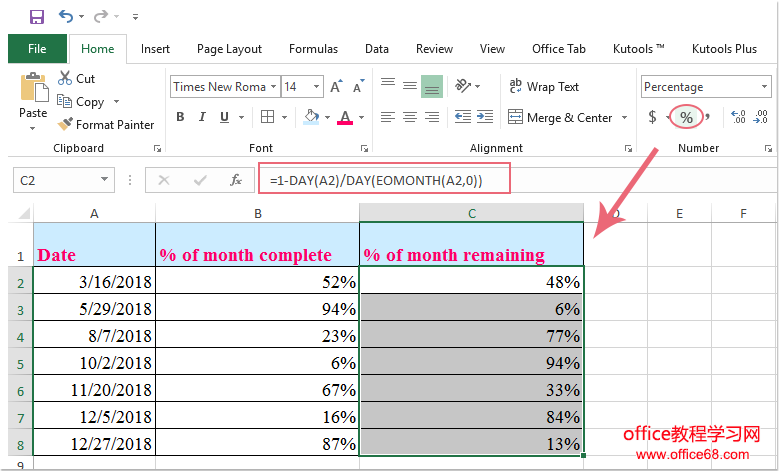Toggle Bold formatting
779x471 pixels.
(180, 117)
